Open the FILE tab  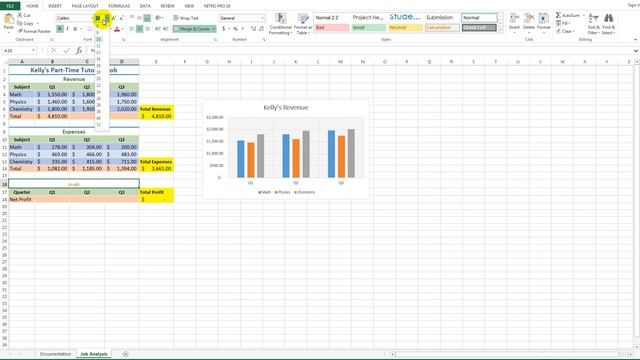[x=10, y=6]
